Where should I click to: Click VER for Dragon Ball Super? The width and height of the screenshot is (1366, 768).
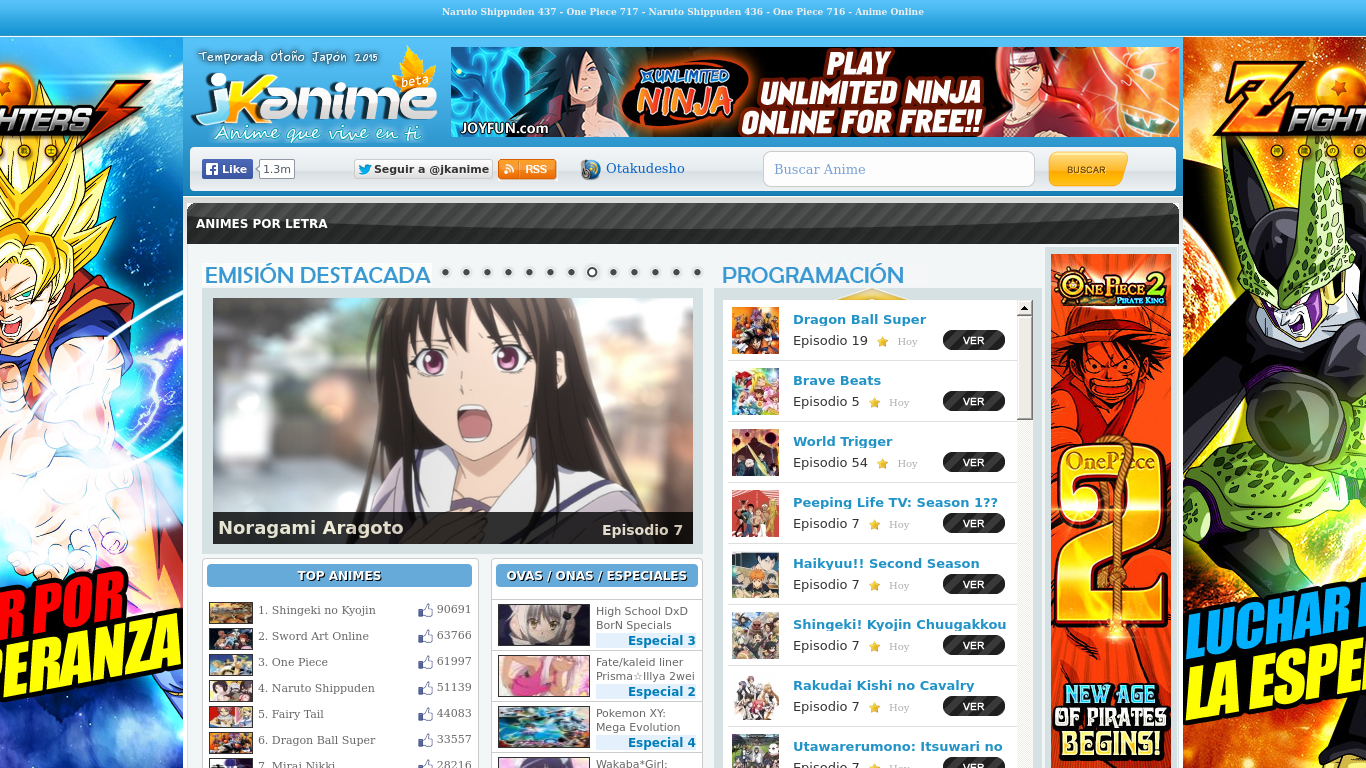974,341
